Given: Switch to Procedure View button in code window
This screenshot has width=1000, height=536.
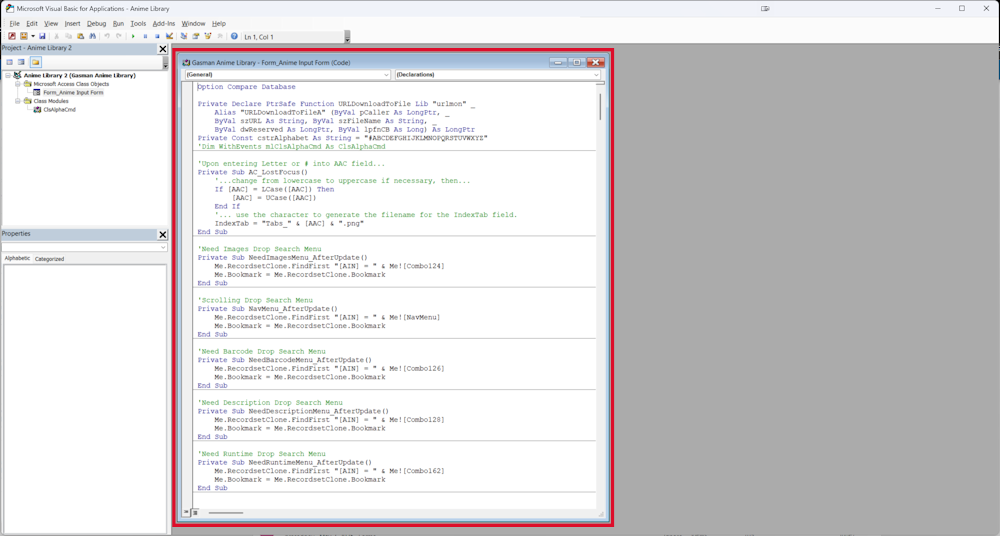Looking at the screenshot, I should coord(186,512).
